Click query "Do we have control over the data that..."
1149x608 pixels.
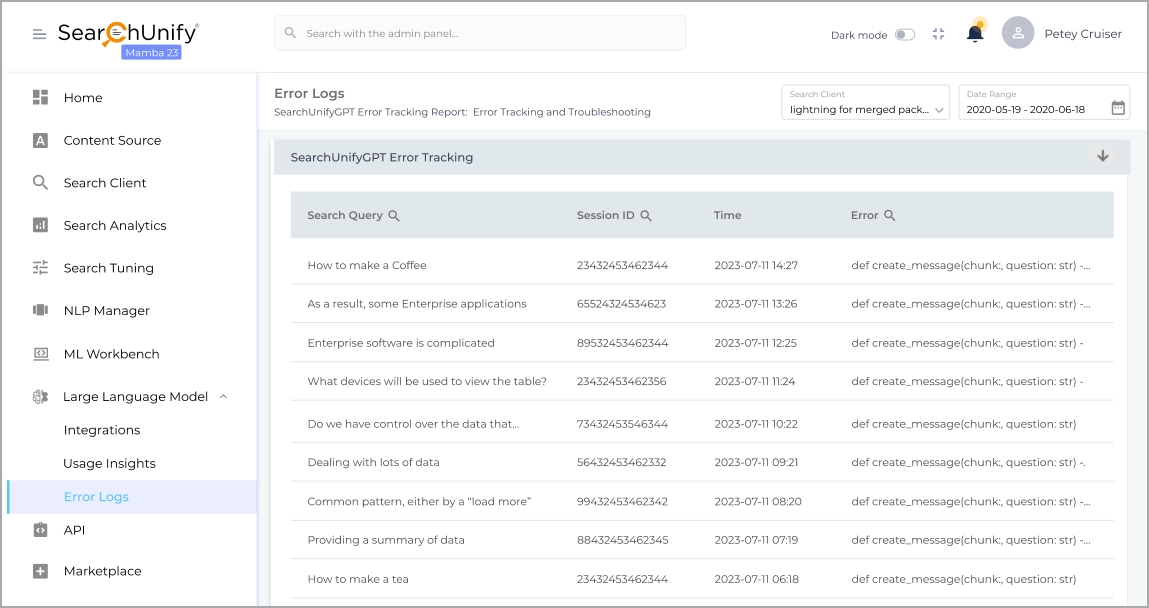coord(413,424)
